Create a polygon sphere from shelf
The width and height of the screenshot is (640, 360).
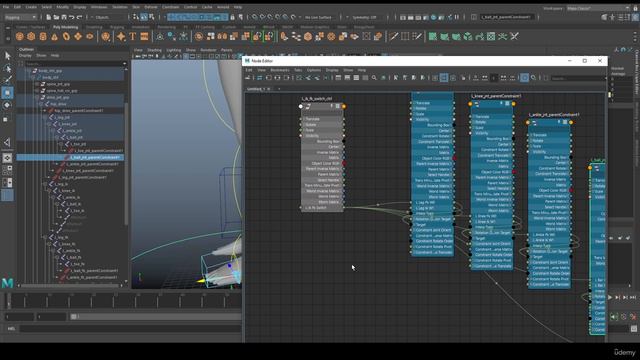[x=20, y=37]
